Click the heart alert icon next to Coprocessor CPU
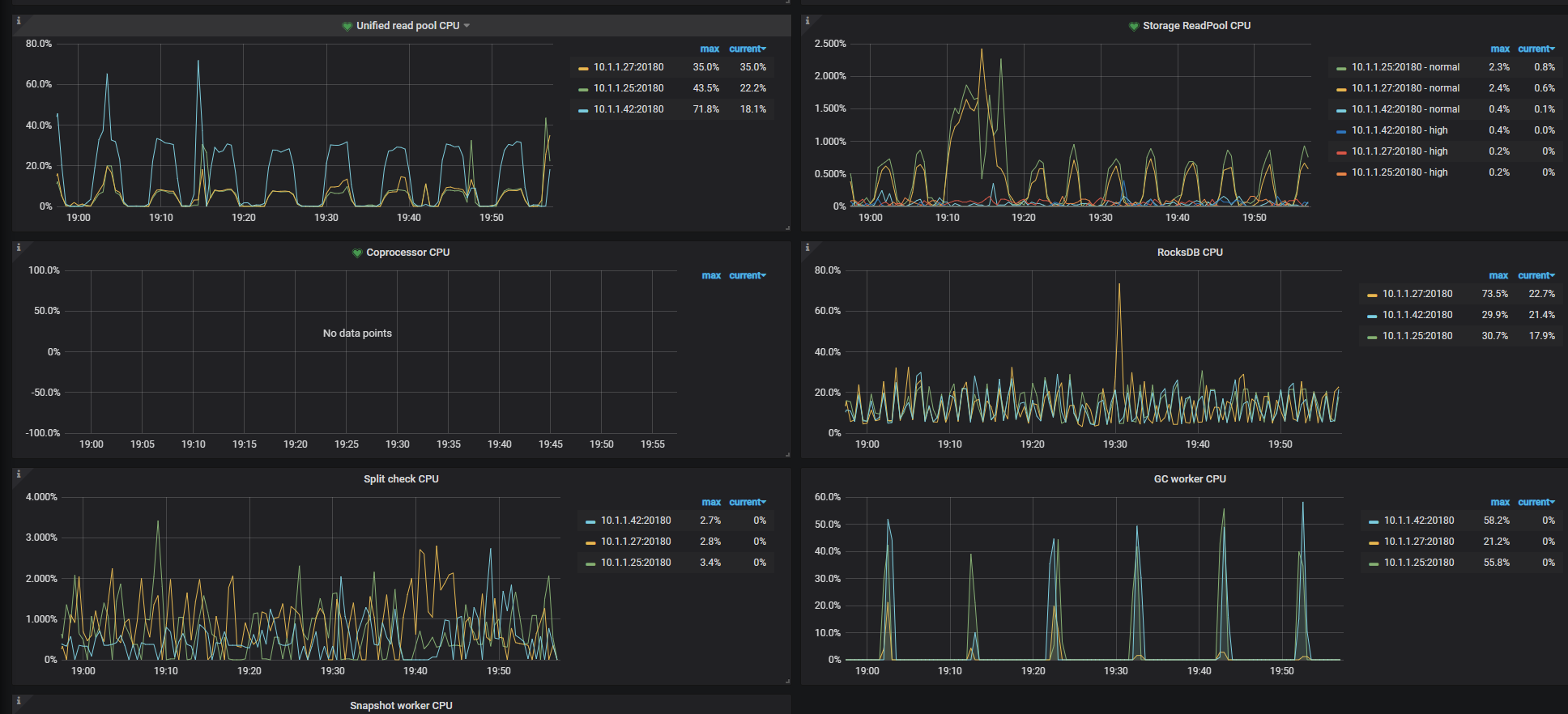 pyautogui.click(x=357, y=253)
